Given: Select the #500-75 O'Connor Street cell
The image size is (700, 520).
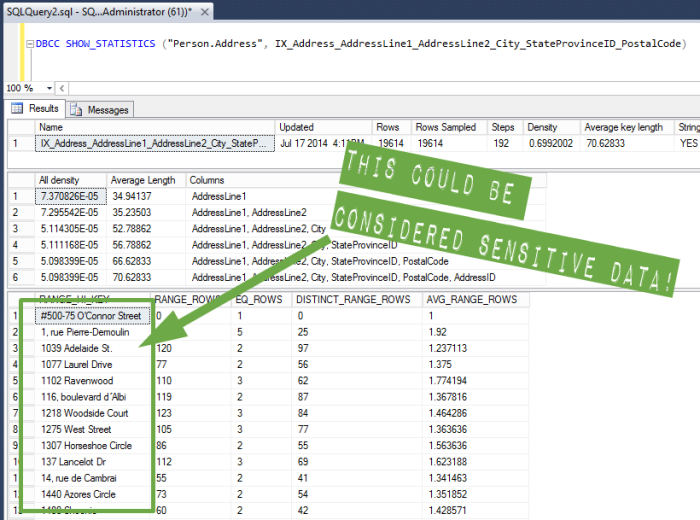Looking at the screenshot, I should point(92,316).
